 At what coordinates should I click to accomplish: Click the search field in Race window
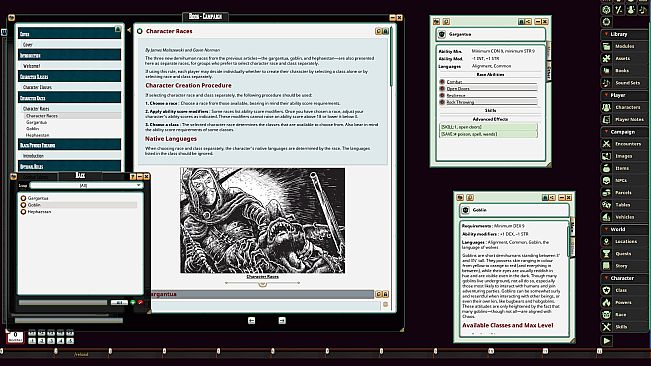(63, 303)
